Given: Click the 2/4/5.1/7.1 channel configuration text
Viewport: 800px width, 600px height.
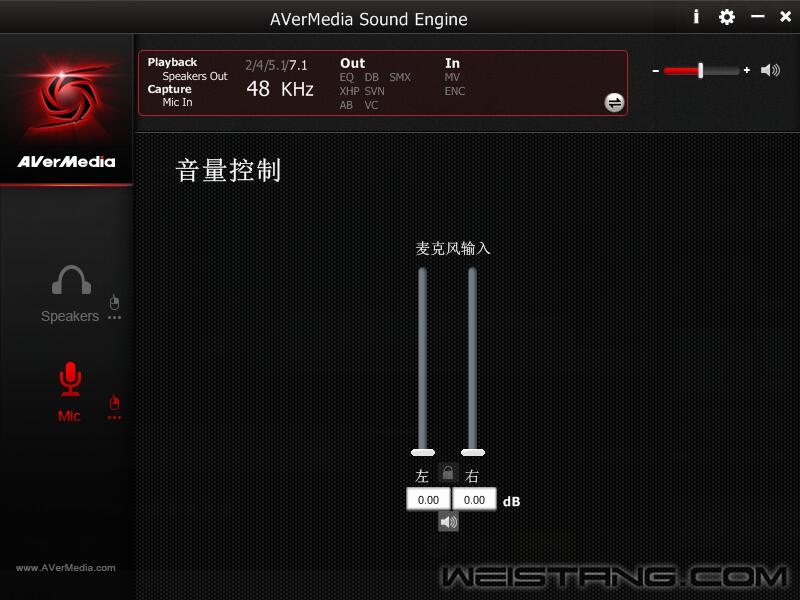Looking at the screenshot, I should click(x=277, y=65).
